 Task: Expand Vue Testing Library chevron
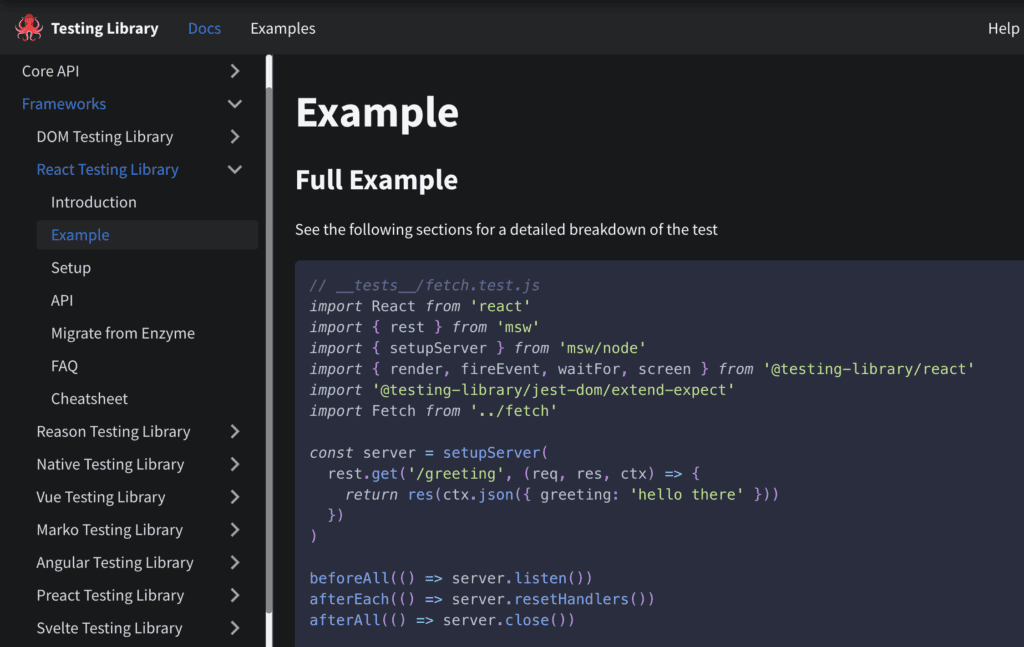coord(235,497)
